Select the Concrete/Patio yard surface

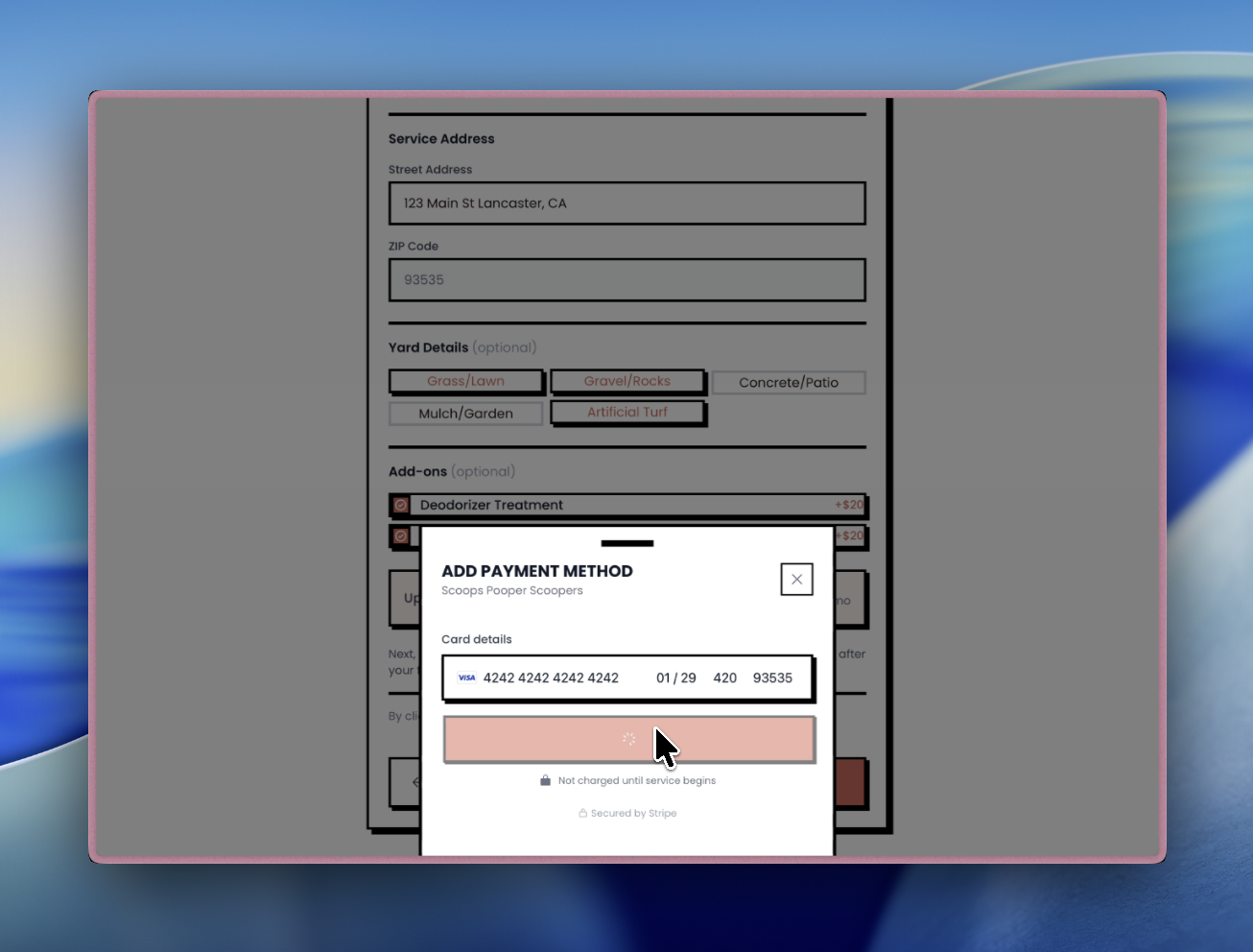789,382
